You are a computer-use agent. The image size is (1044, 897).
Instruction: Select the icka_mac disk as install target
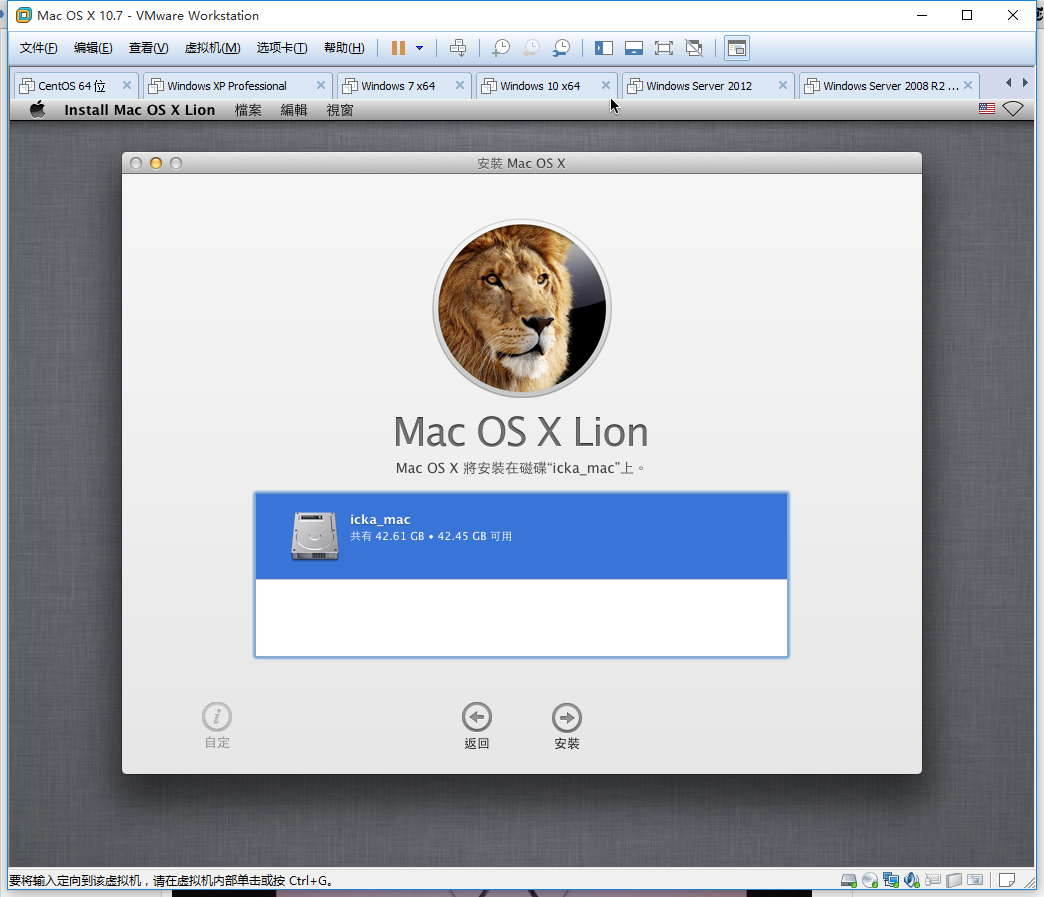click(x=521, y=536)
